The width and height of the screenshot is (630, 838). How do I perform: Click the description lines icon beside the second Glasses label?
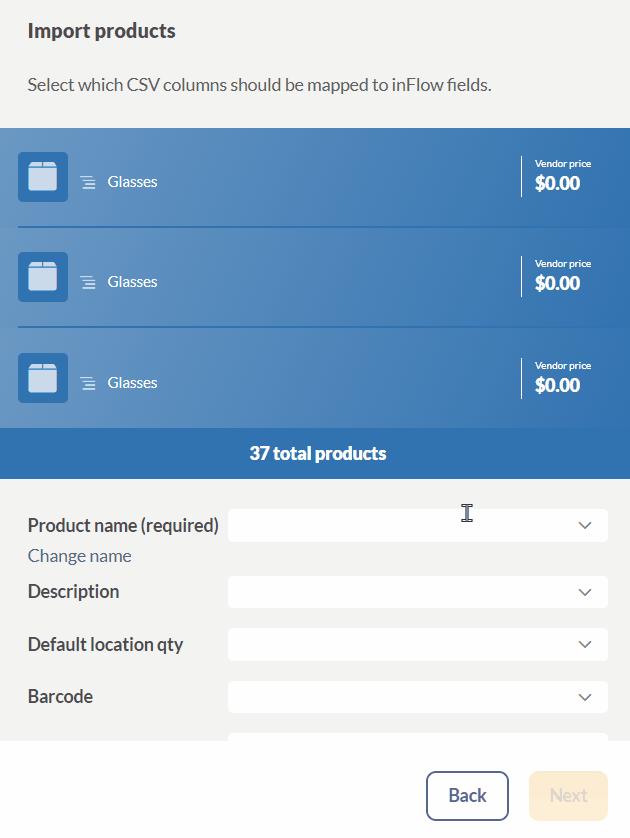pyautogui.click(x=88, y=283)
